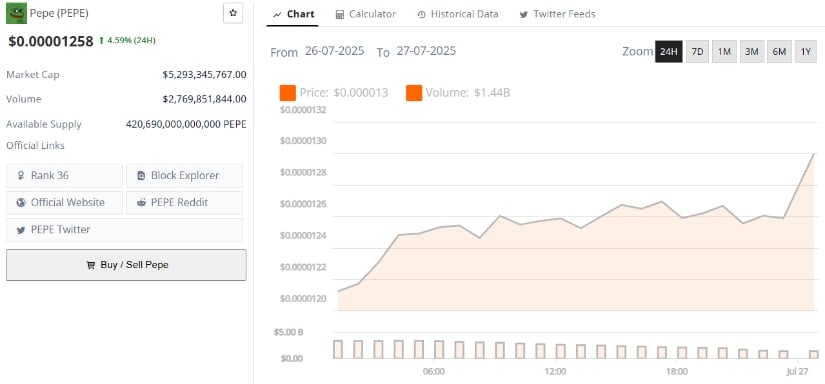Click the Pepe frog logo icon
The image size is (825, 384).
[x=16, y=13]
